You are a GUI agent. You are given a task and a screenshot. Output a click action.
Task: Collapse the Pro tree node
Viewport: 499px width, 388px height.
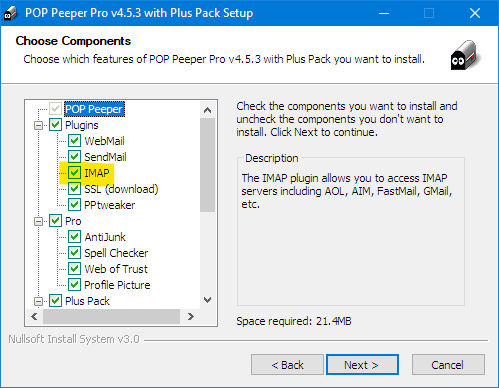(x=39, y=221)
